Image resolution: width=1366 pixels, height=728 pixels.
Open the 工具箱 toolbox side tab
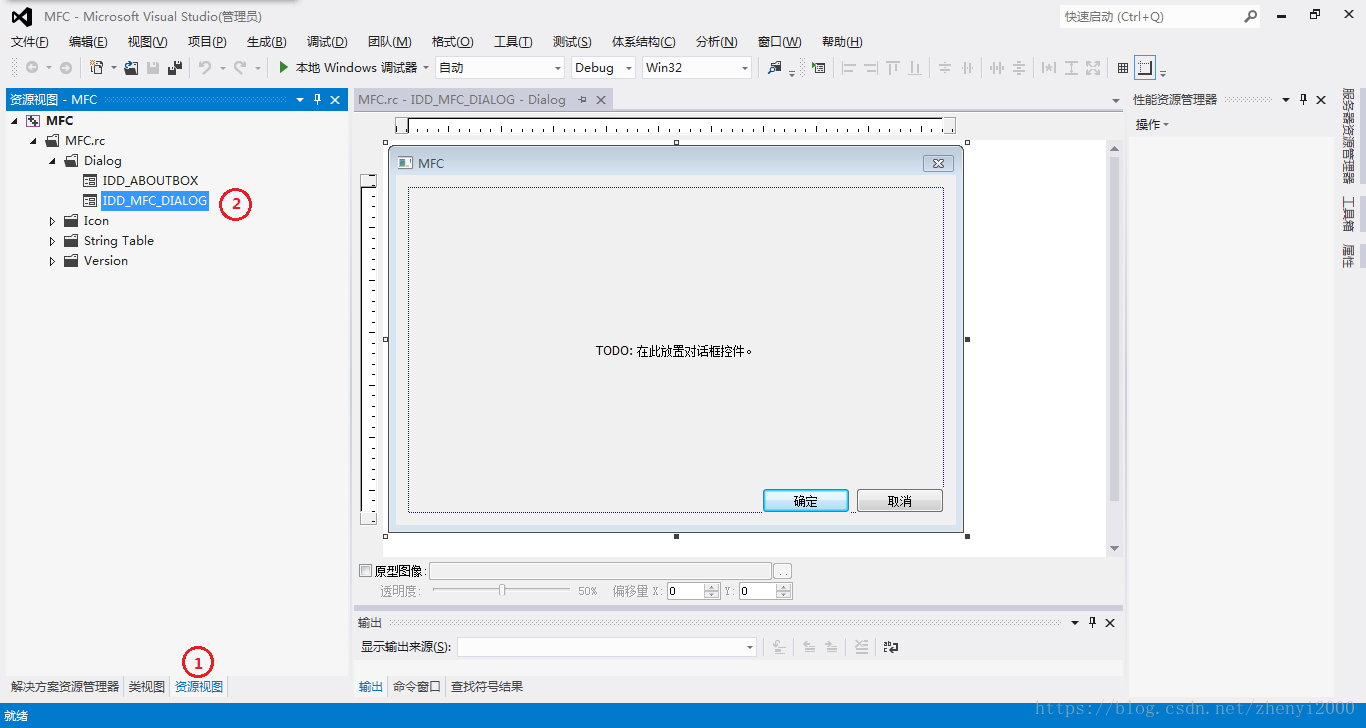pos(1347,214)
